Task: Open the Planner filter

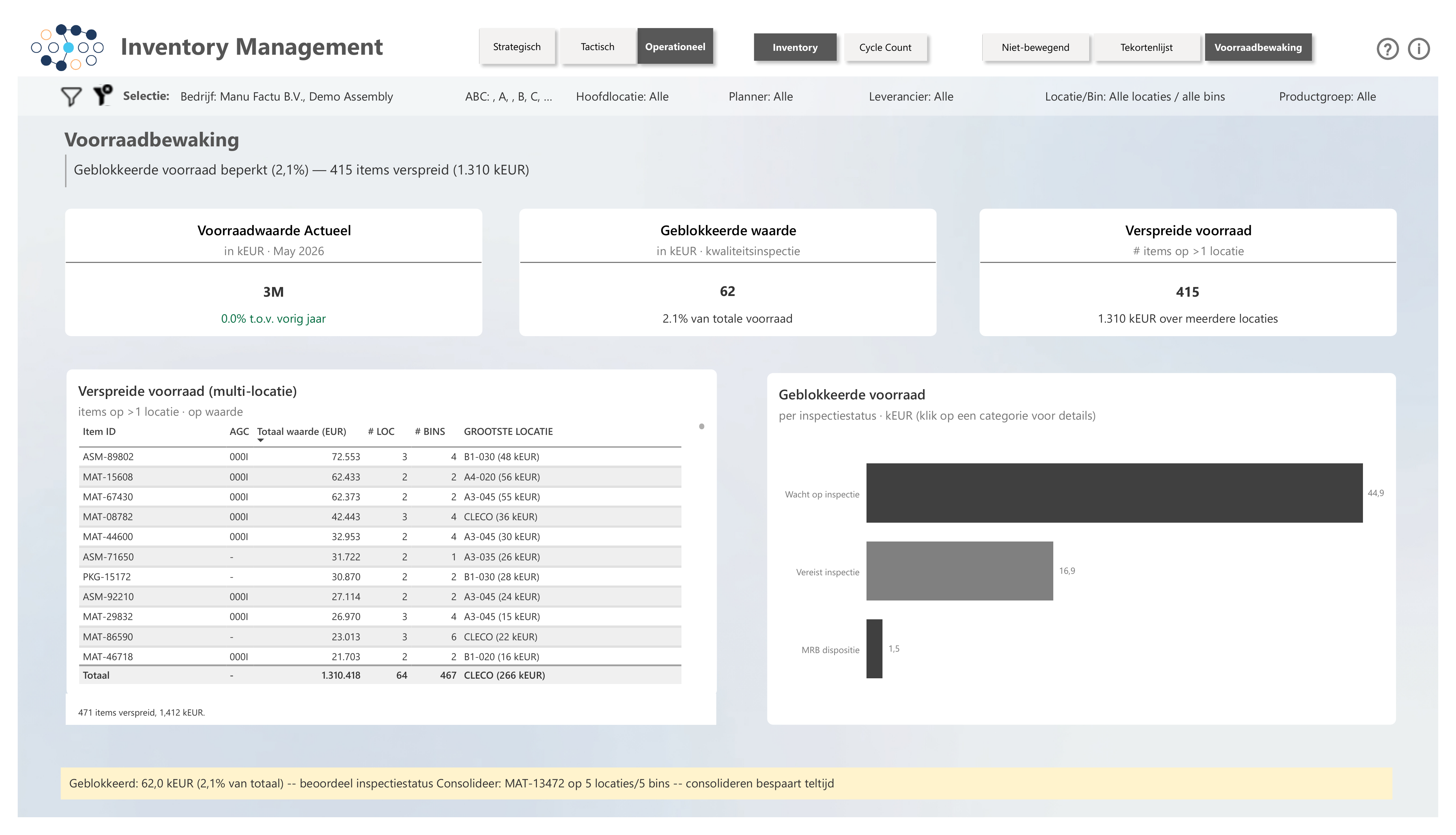Action: point(760,96)
